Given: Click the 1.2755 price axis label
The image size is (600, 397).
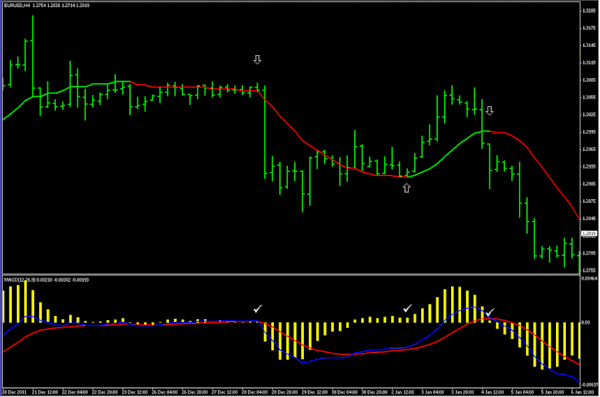Looking at the screenshot, I should 588,270.
